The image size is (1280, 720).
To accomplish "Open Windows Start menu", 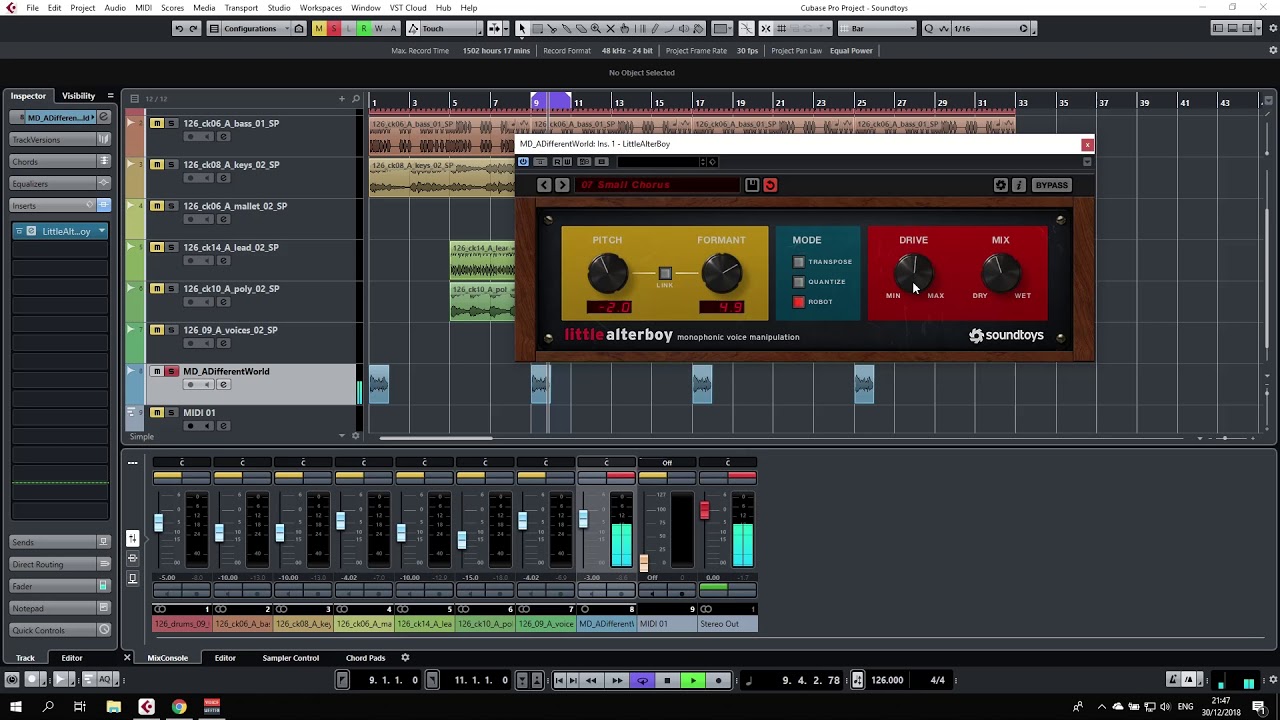I will coord(15,707).
